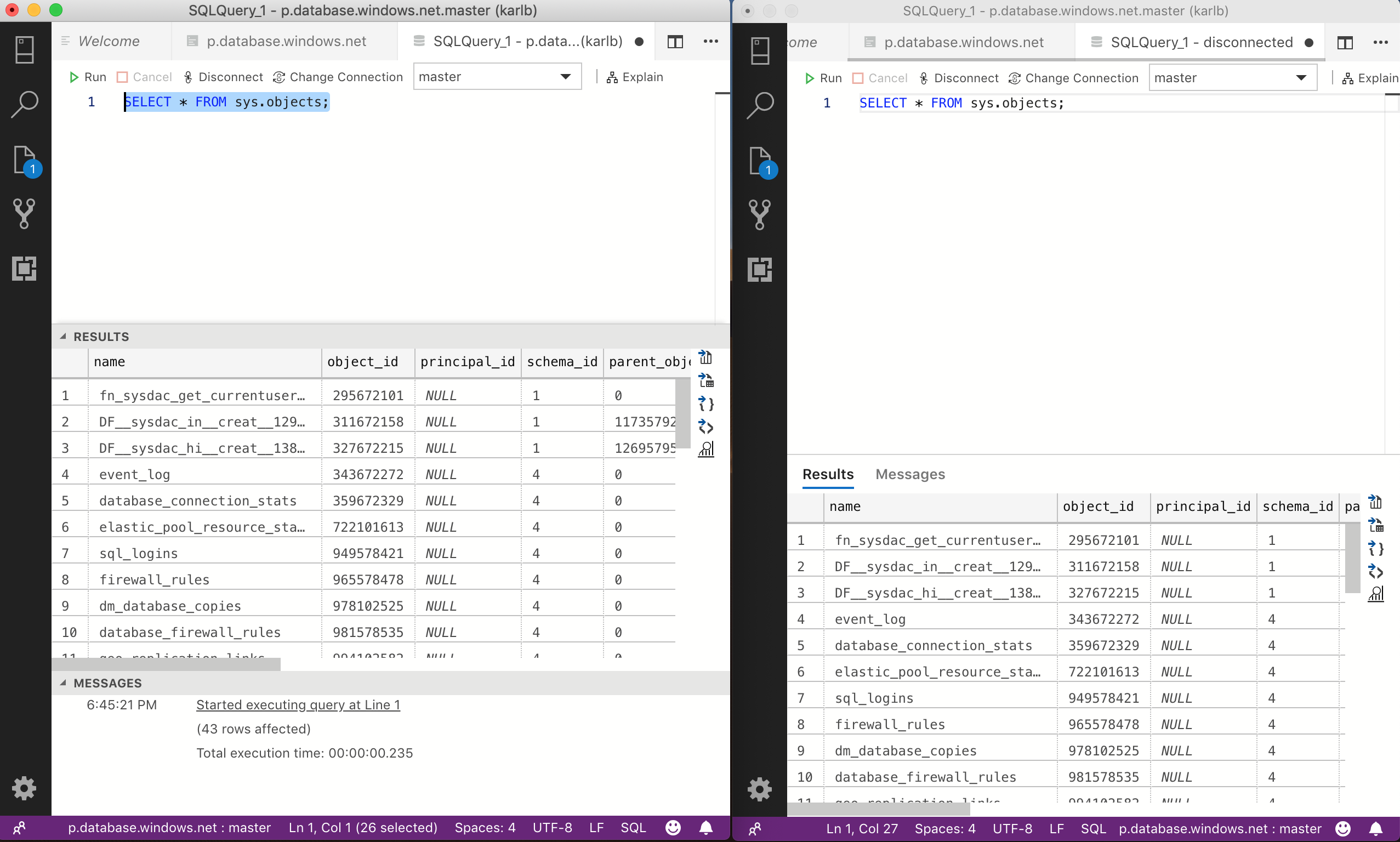Click horizontal scrollbar of left results grid
The width and height of the screenshot is (1400, 842).
point(166,664)
